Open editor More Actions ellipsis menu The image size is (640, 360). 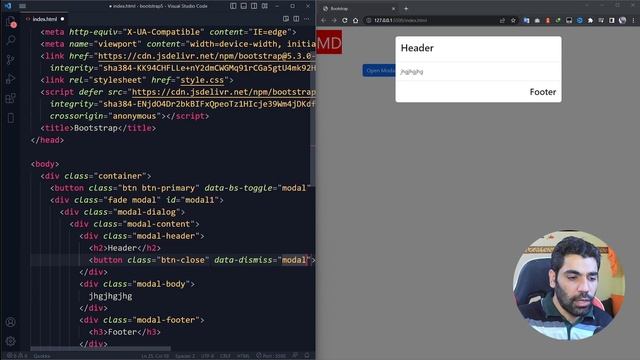tap(307, 19)
